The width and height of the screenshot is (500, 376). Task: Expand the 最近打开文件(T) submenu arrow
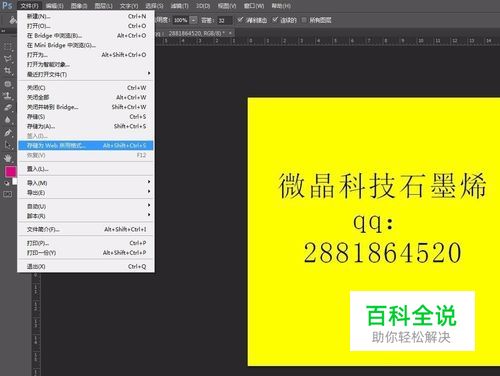click(x=149, y=73)
